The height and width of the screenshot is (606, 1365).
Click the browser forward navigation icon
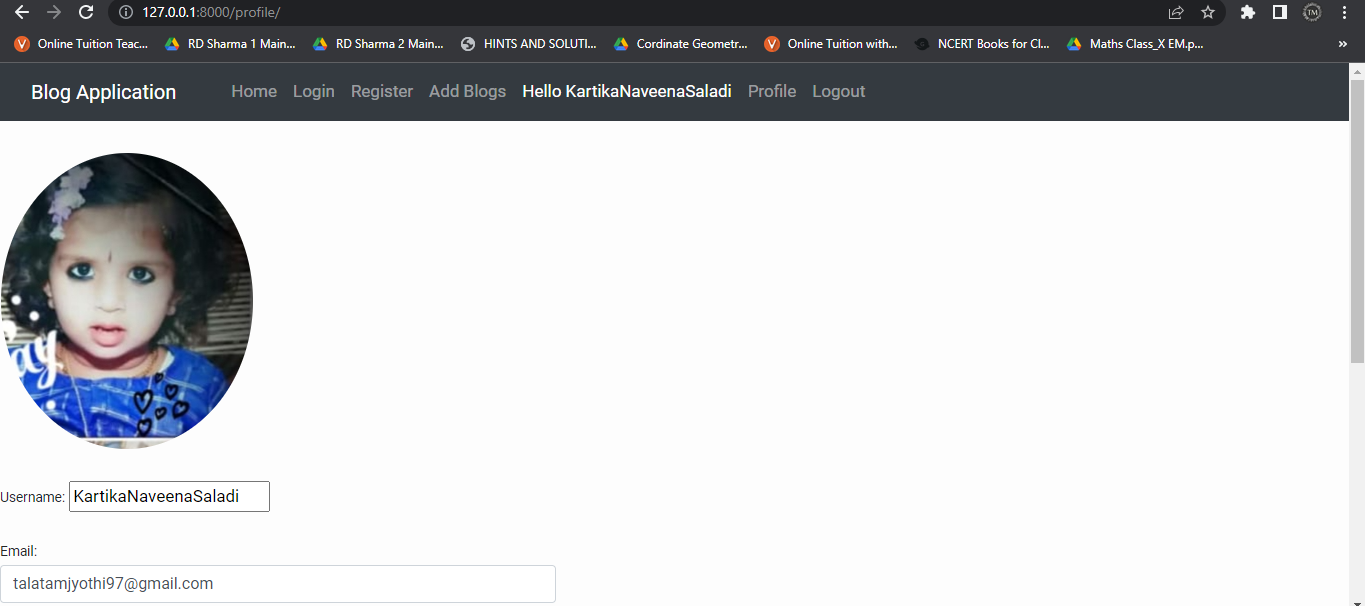tap(53, 13)
